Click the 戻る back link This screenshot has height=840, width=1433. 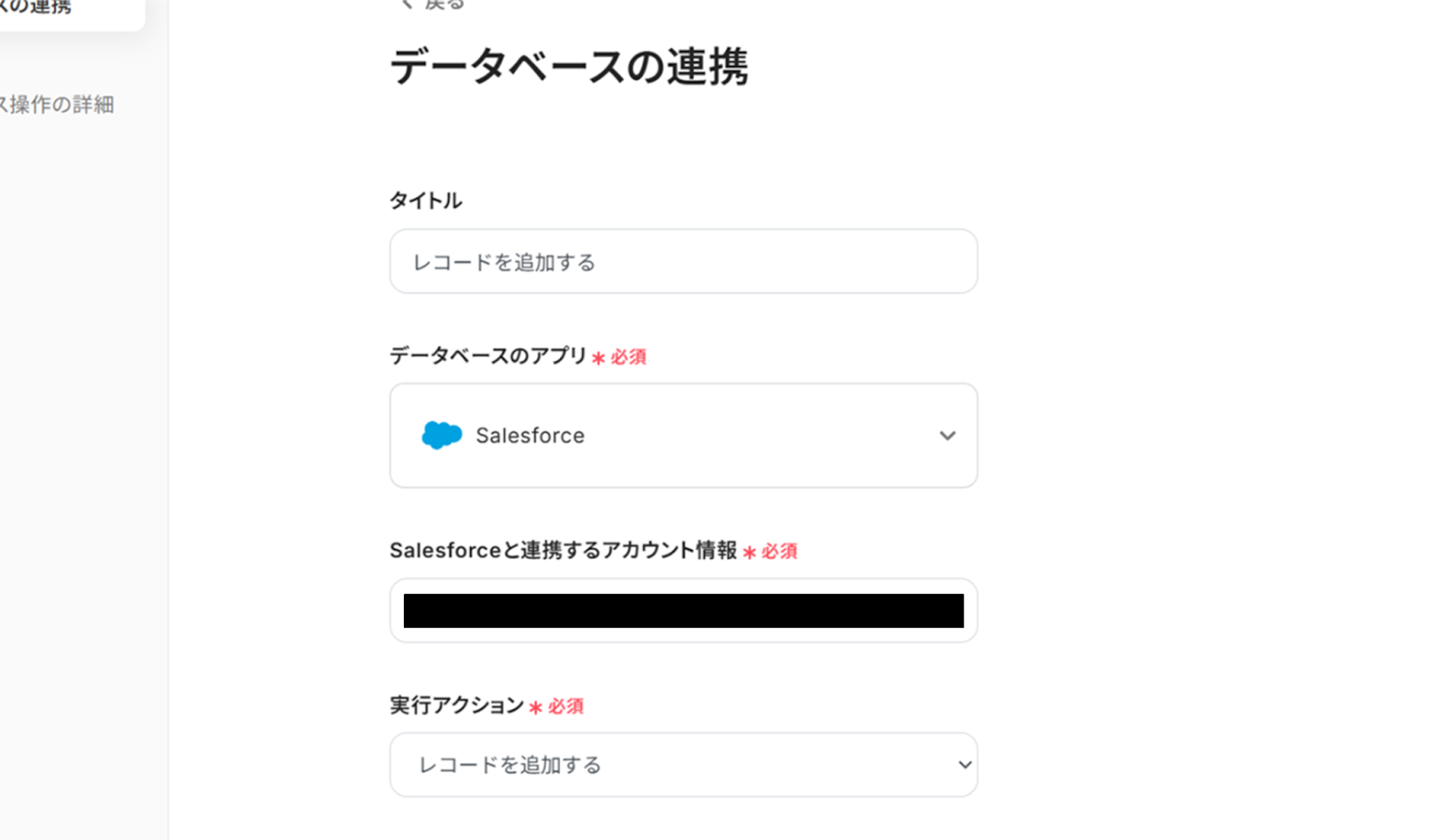tap(444, 4)
